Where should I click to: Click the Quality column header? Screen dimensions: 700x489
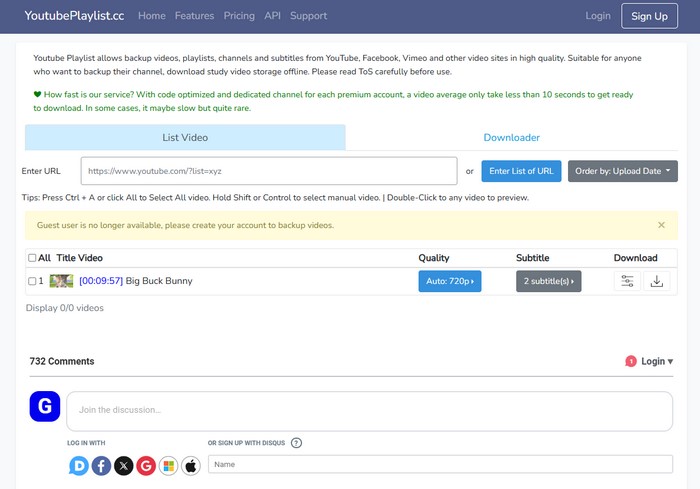tap(433, 258)
